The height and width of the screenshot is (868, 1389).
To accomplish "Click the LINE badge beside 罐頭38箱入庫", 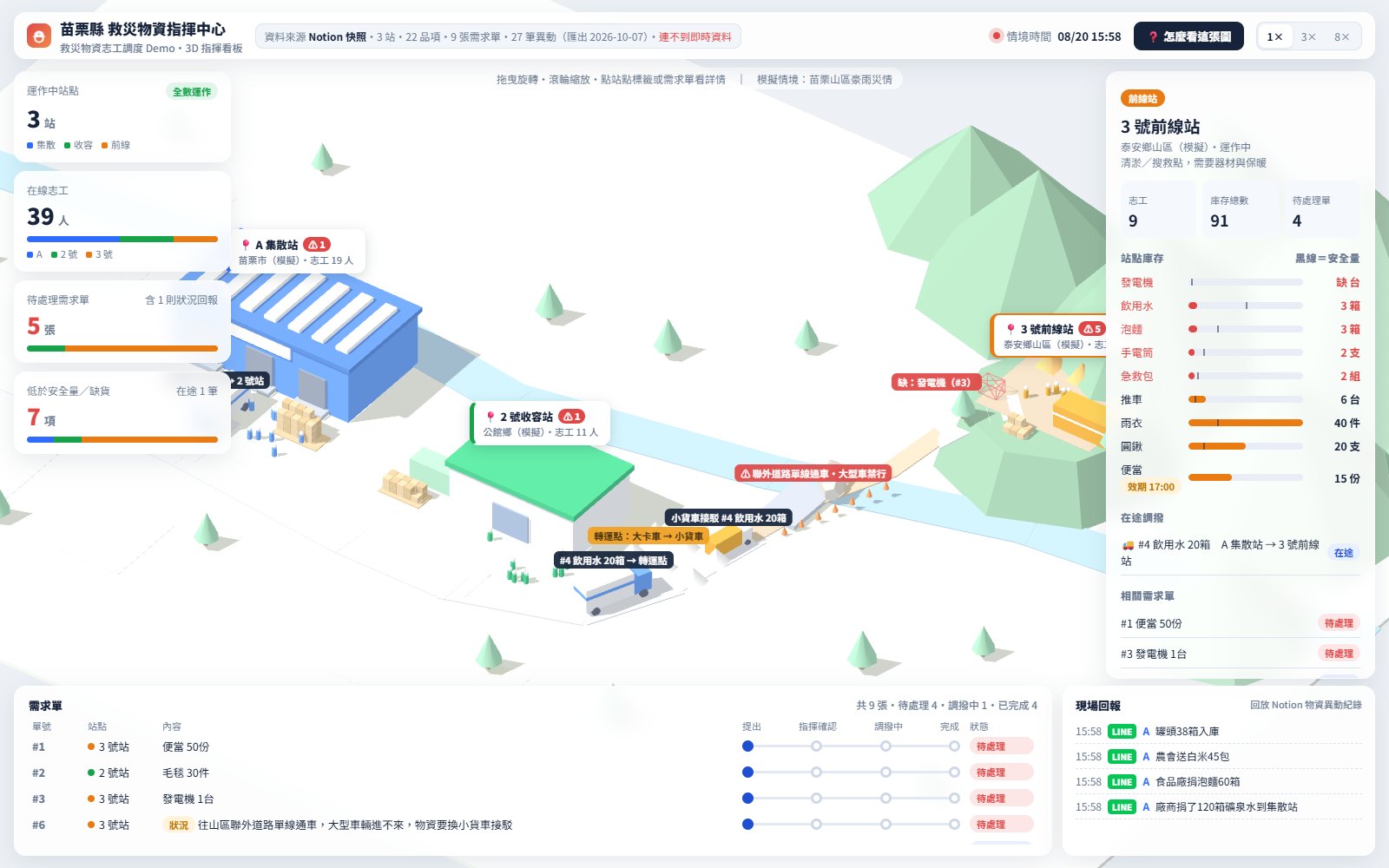I will [x=1122, y=732].
